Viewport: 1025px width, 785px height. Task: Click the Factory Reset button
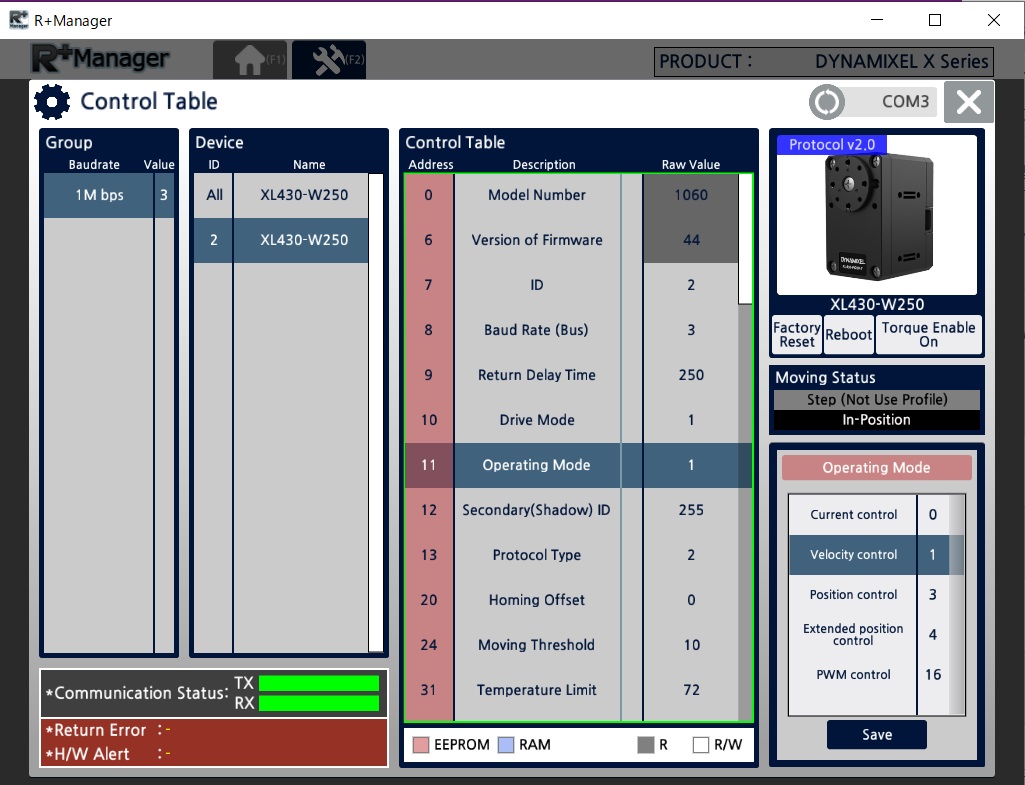[797, 335]
